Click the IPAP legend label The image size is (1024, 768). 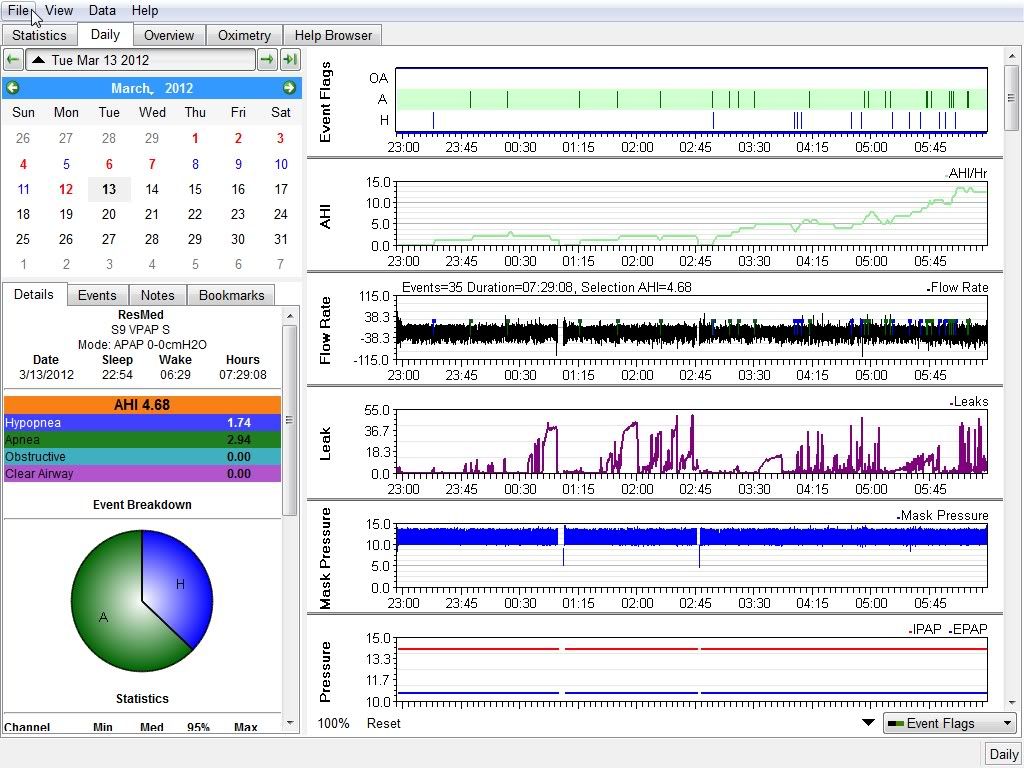[x=927, y=630]
